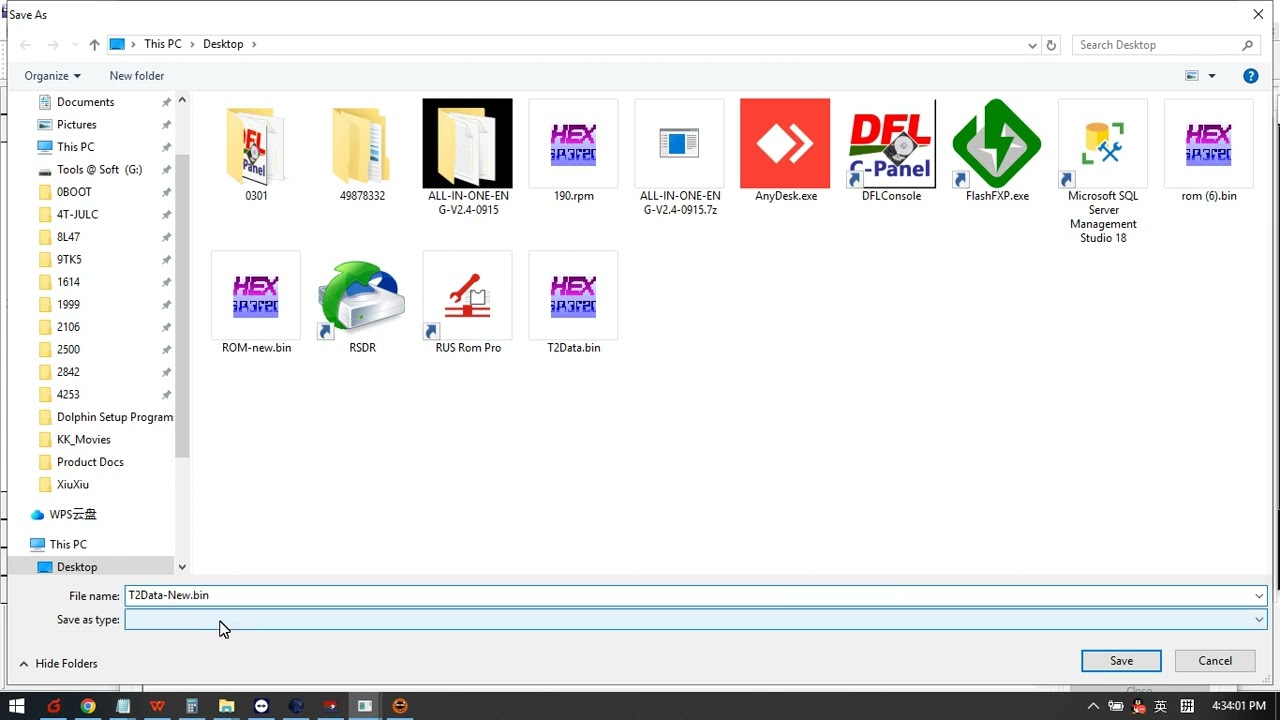
Task: Open the Organize menu
Action: [x=52, y=76]
